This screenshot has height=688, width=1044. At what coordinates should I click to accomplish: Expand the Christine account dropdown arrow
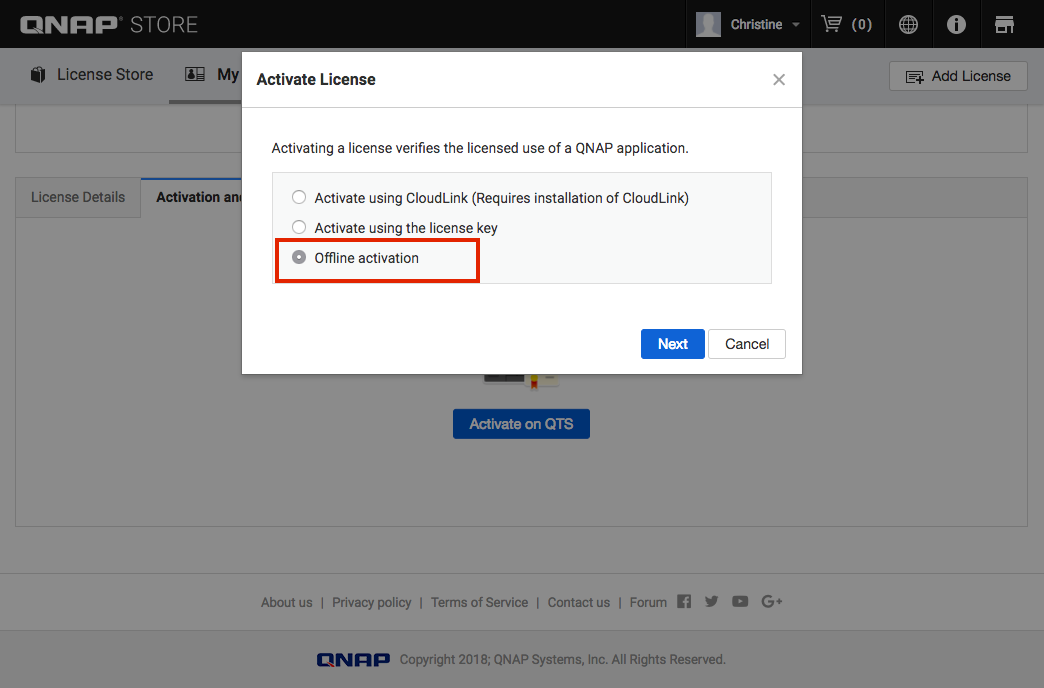796,25
